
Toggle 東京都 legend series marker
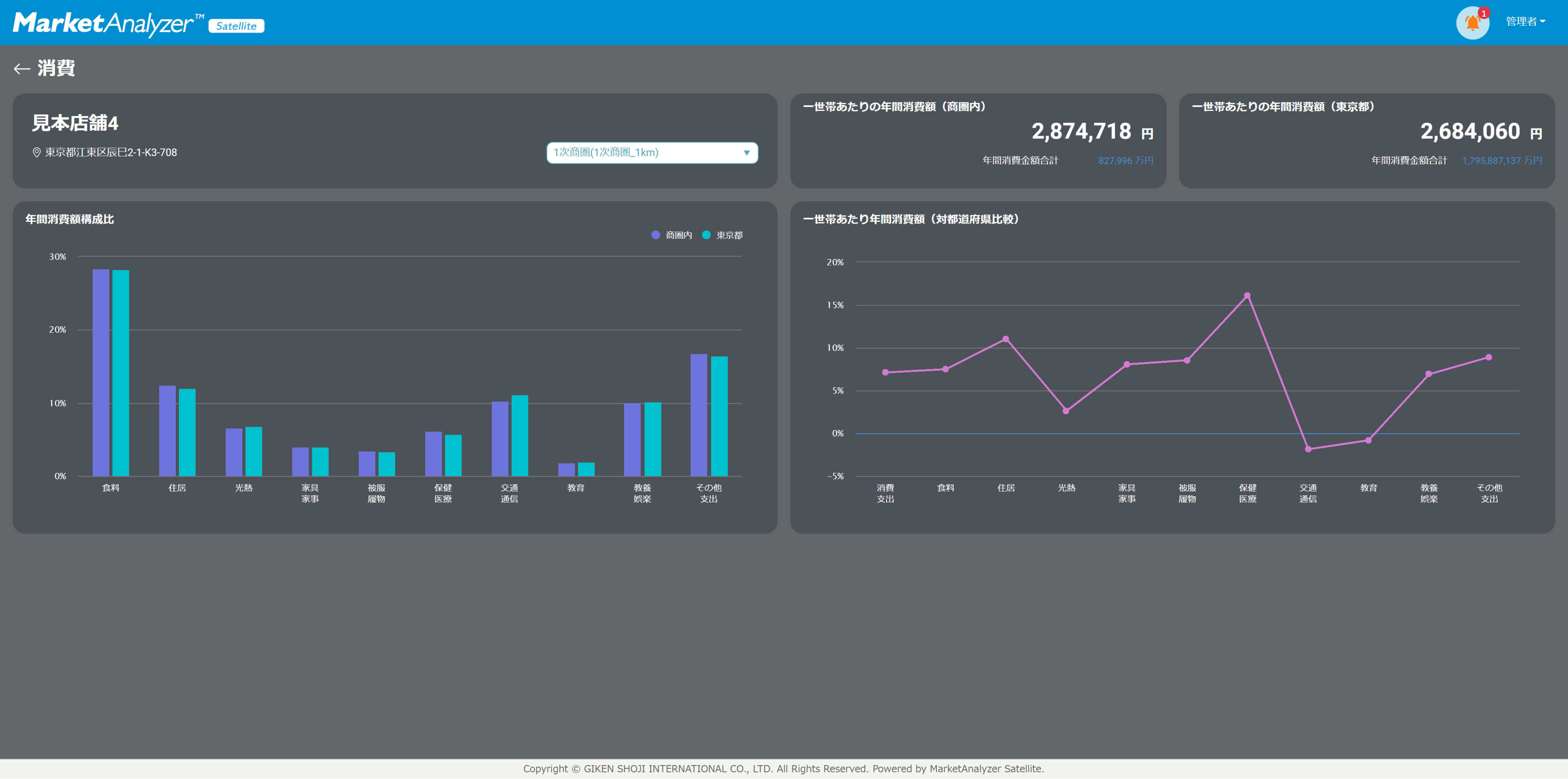[706, 235]
